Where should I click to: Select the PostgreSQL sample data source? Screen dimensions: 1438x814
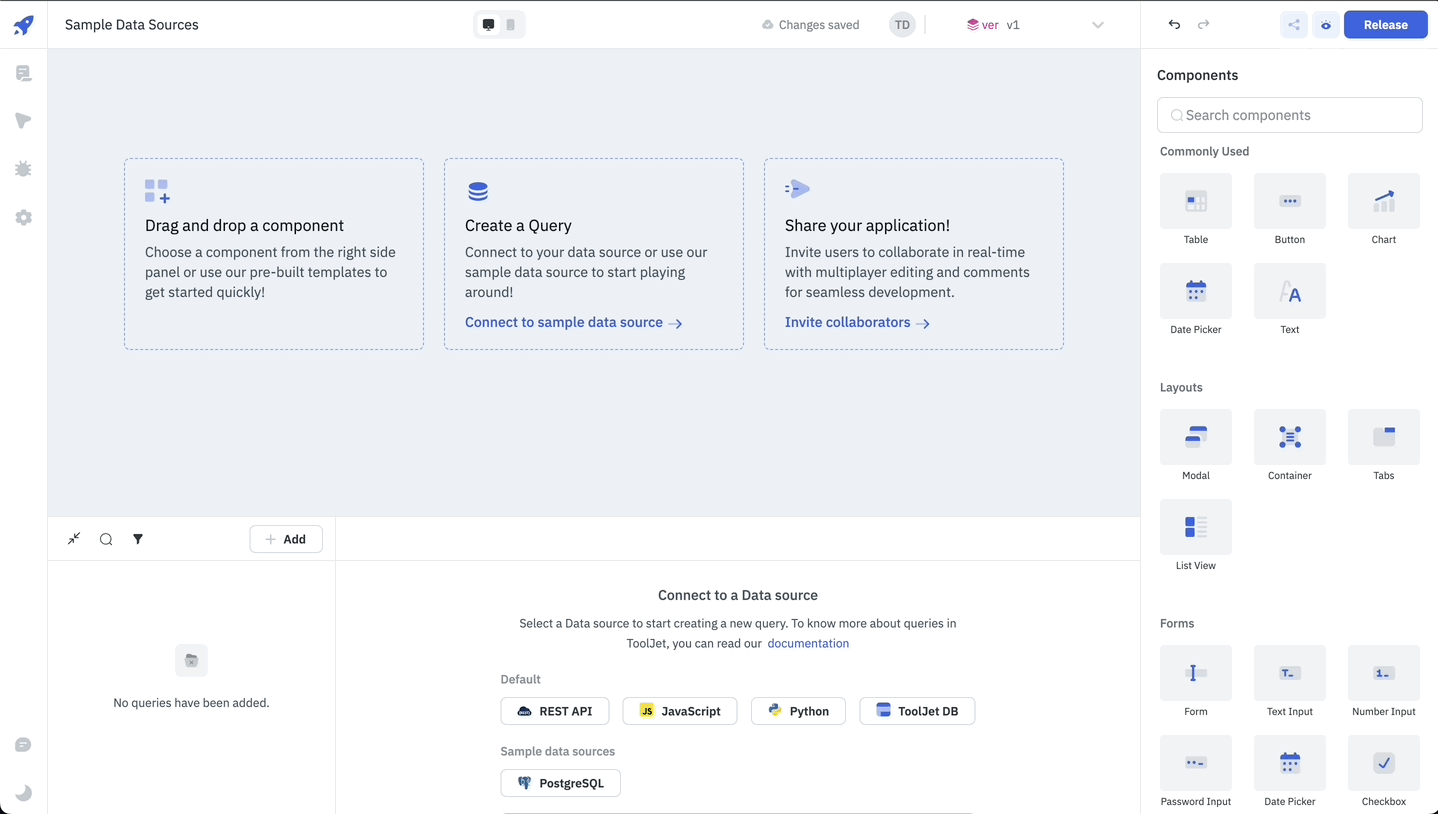click(560, 783)
